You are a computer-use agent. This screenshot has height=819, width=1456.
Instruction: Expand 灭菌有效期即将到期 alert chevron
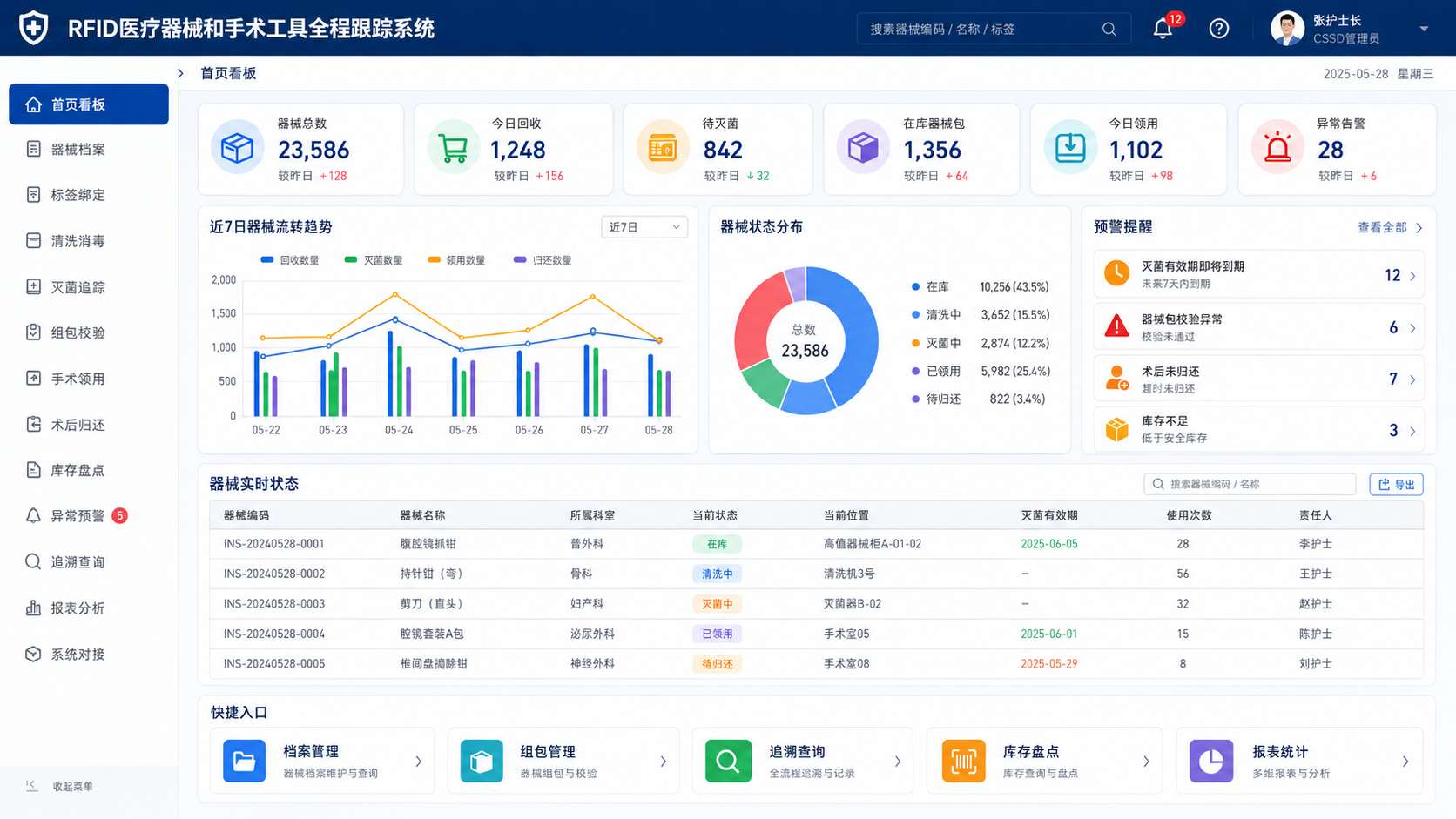pyautogui.click(x=1412, y=276)
